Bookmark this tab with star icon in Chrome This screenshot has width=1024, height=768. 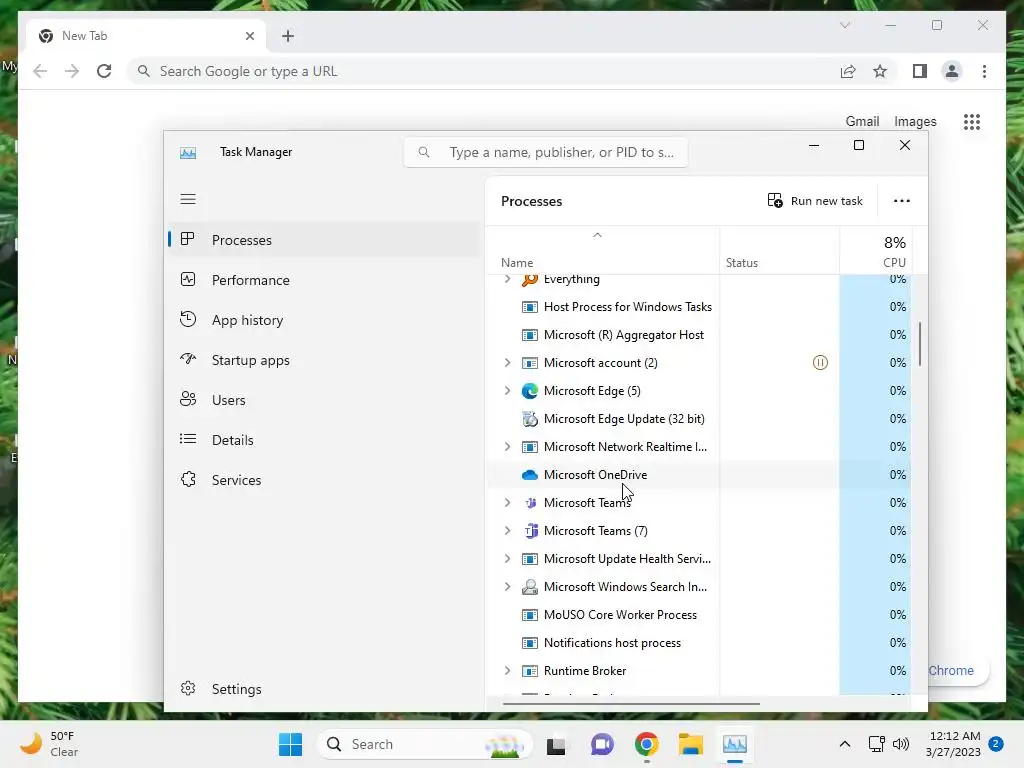click(x=880, y=71)
